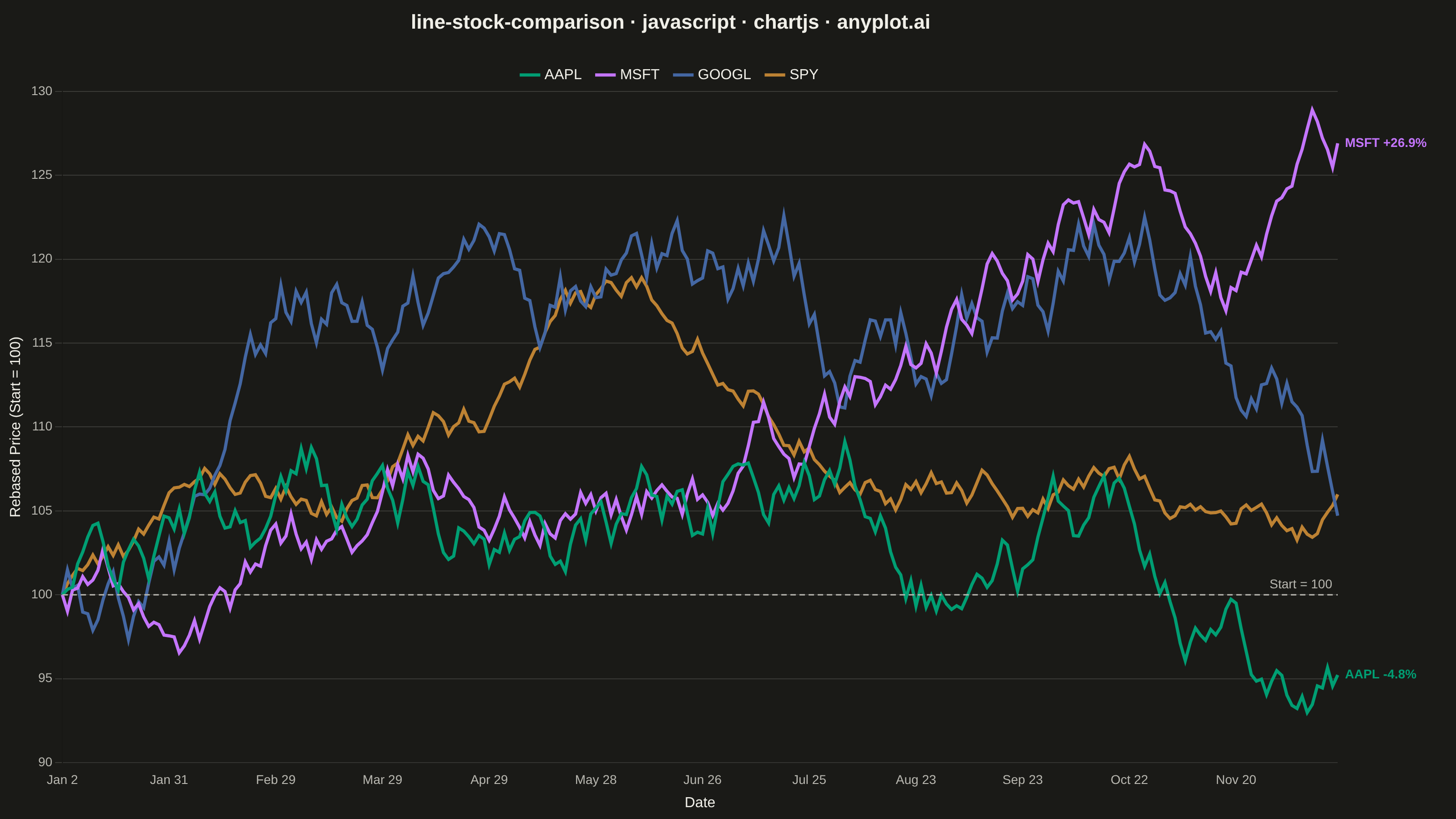The width and height of the screenshot is (1456, 819).
Task: Click the 100 y-axis tick label
Action: click(x=42, y=594)
